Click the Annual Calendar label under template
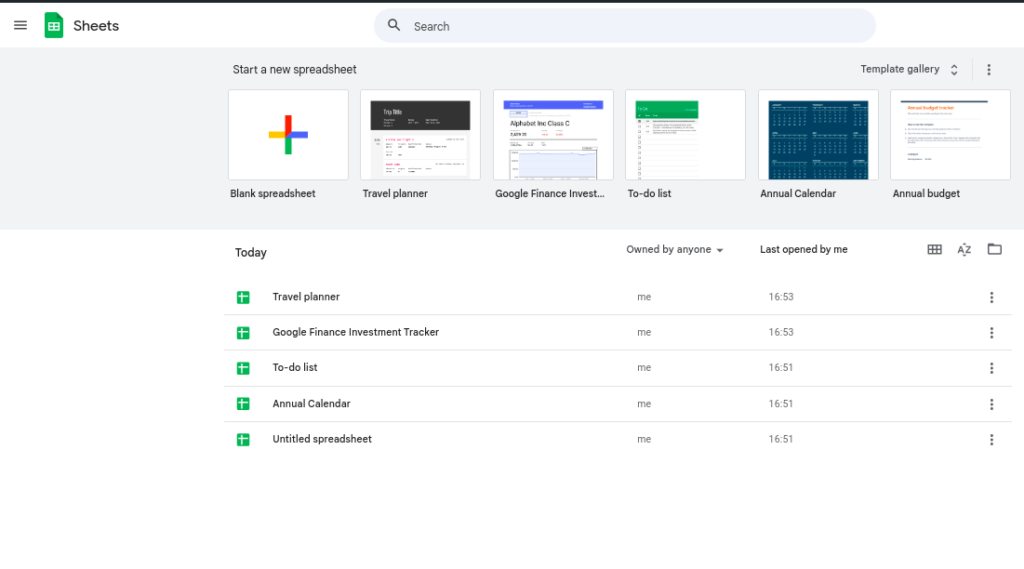 coord(797,193)
